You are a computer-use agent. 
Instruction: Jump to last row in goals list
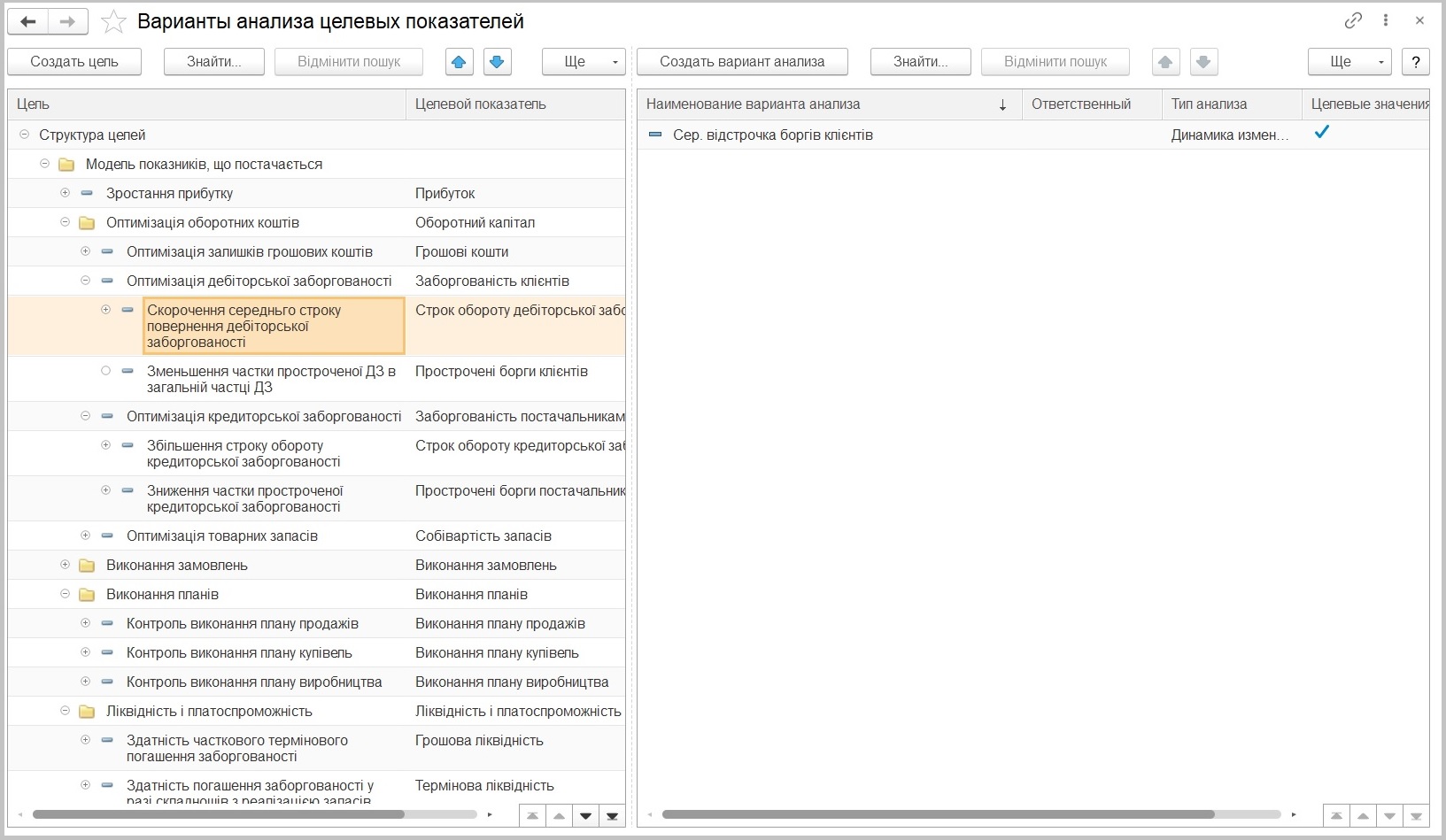pos(612,815)
